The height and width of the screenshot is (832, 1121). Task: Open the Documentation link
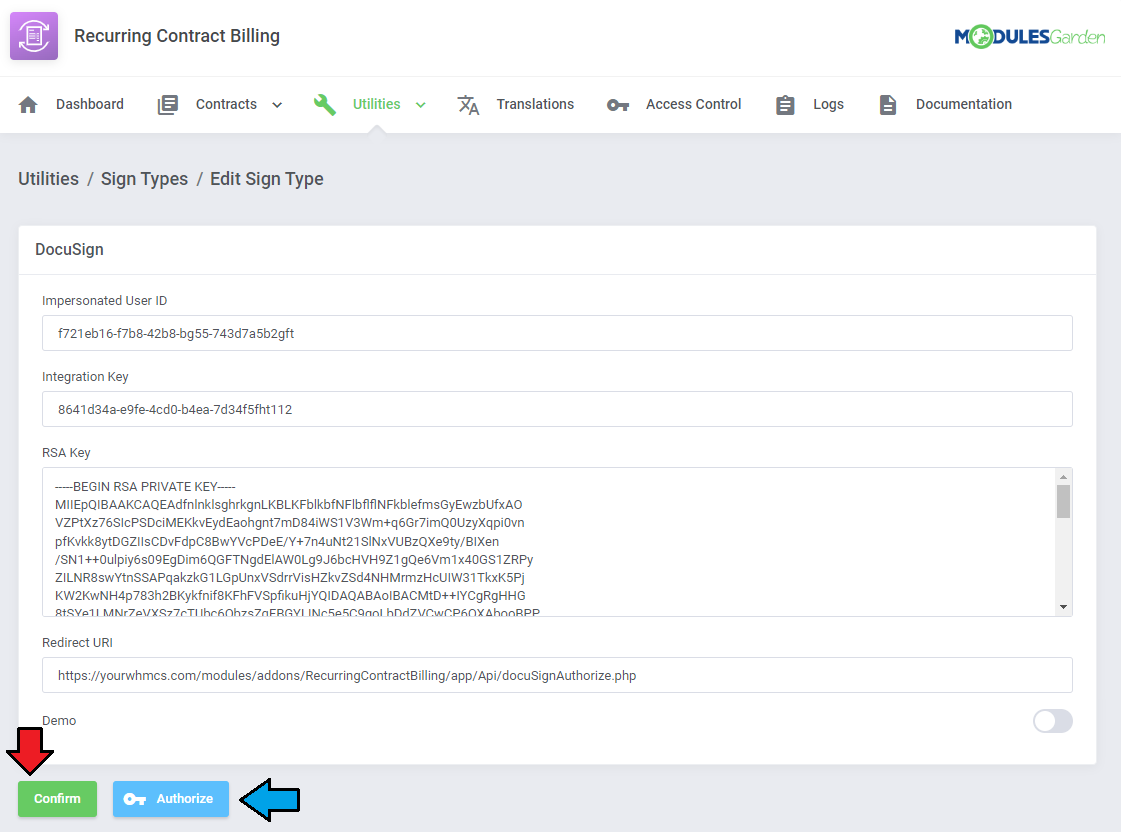click(964, 104)
